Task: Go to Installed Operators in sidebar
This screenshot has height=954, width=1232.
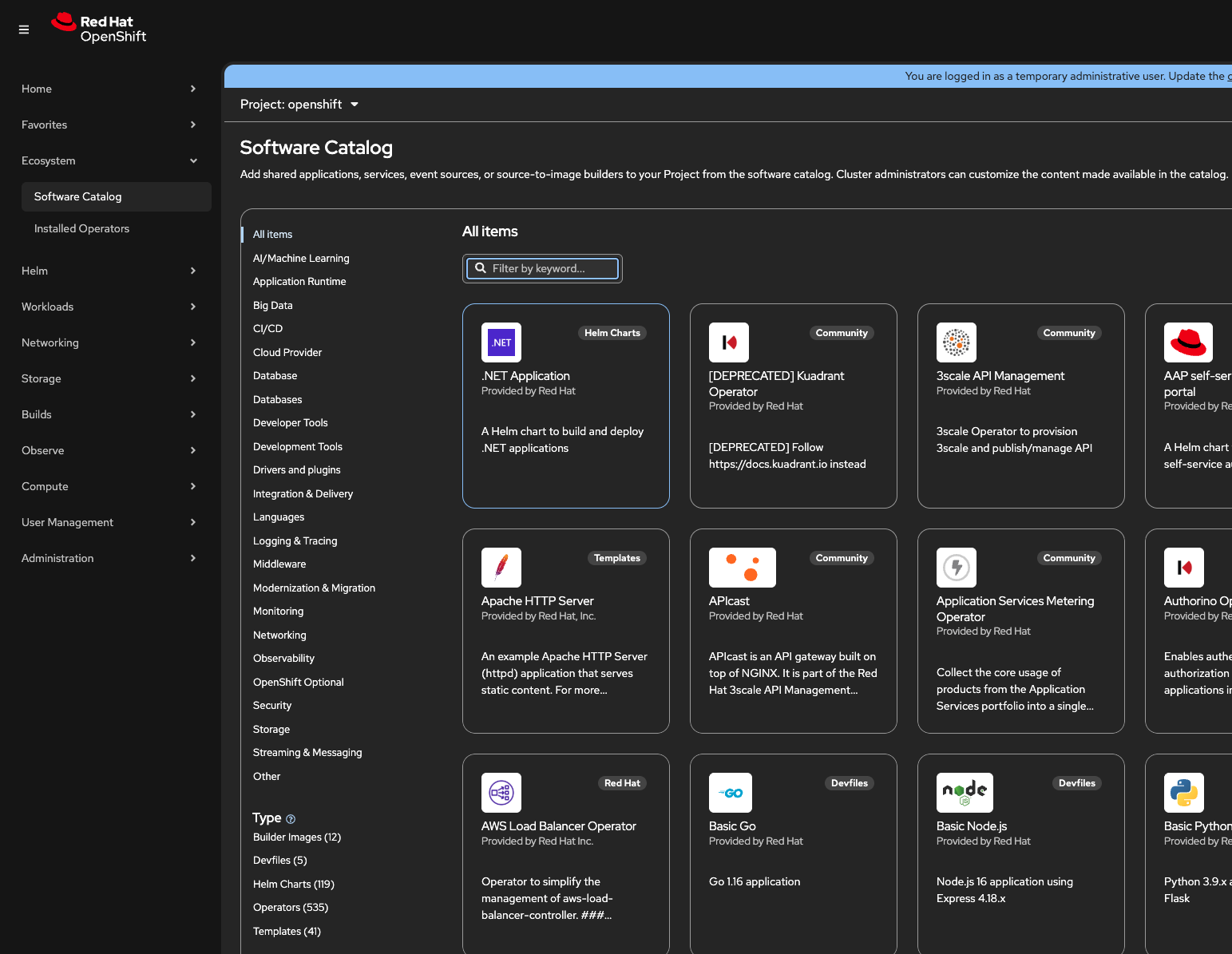Action: pyautogui.click(x=81, y=228)
